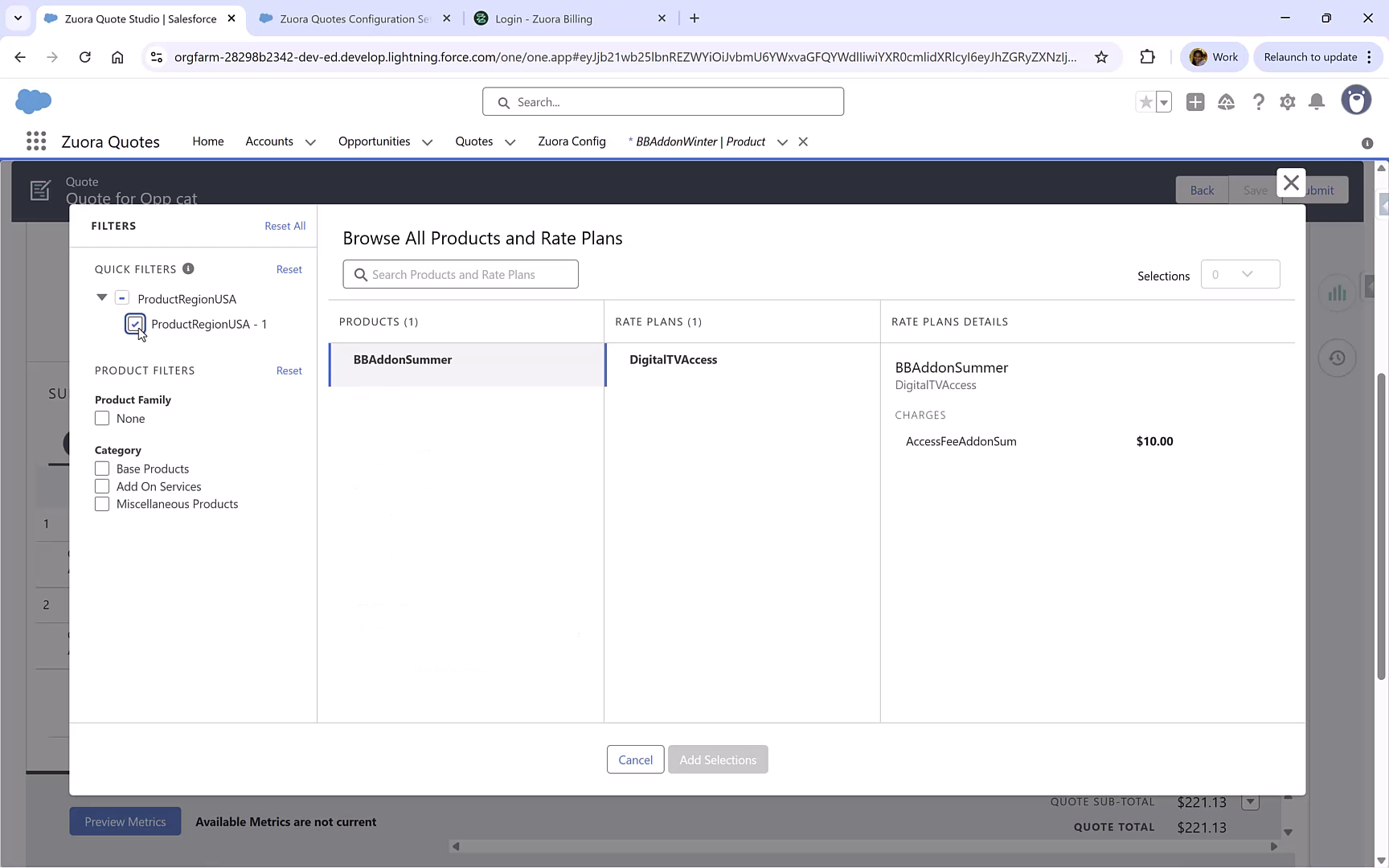Click the quote metrics bar chart icon
Image resolution: width=1389 pixels, height=868 pixels.
[x=1337, y=293]
